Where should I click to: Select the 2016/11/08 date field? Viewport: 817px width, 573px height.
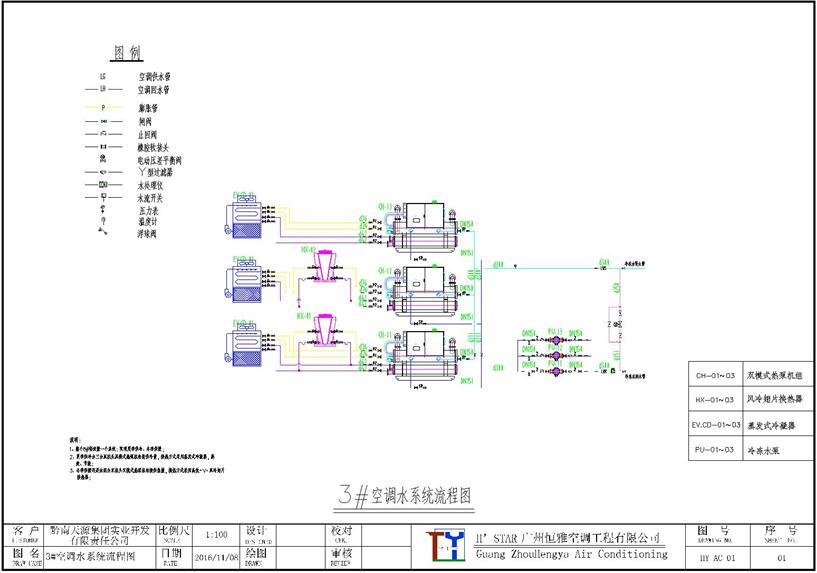(x=214, y=557)
